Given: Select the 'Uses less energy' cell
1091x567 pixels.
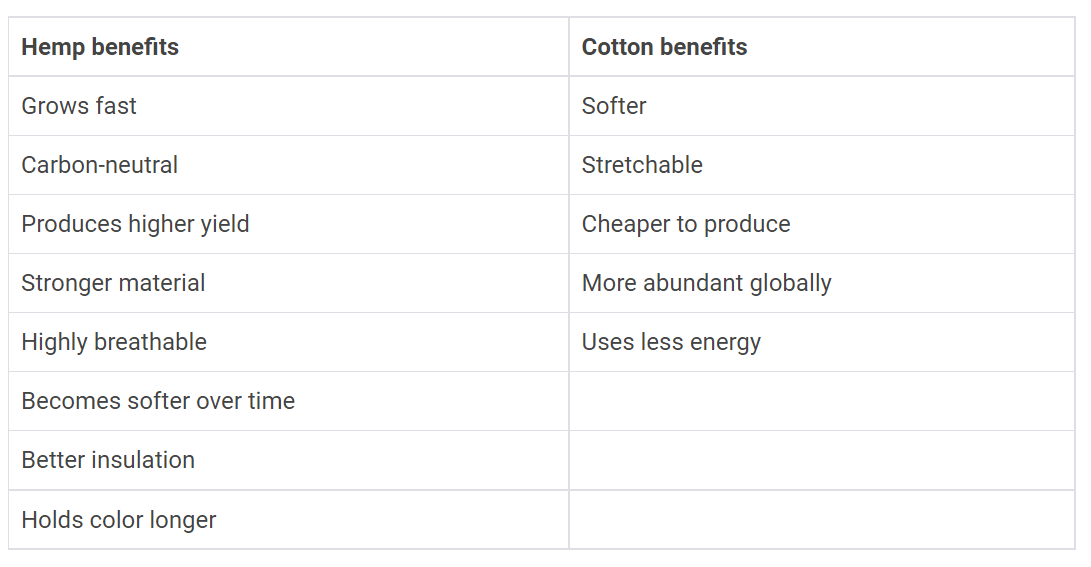Looking at the screenshot, I should 671,342.
